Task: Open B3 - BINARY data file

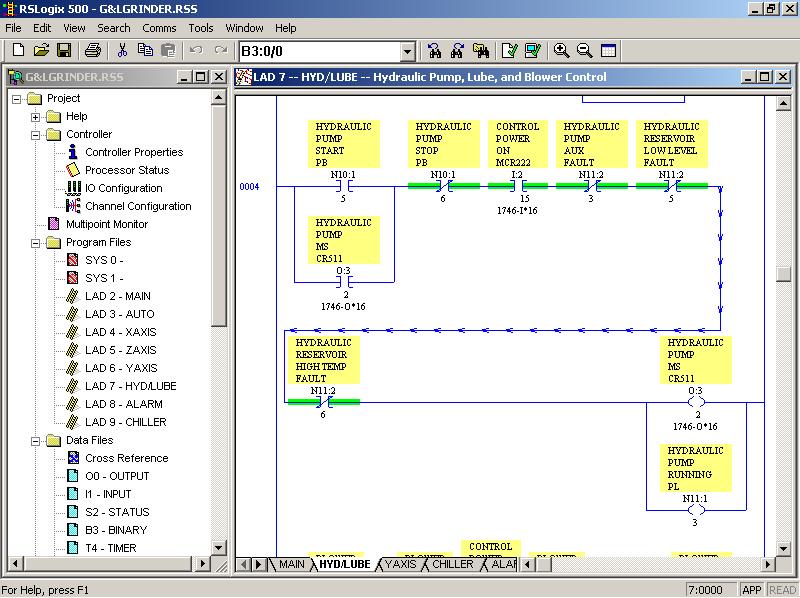Action: [x=116, y=530]
